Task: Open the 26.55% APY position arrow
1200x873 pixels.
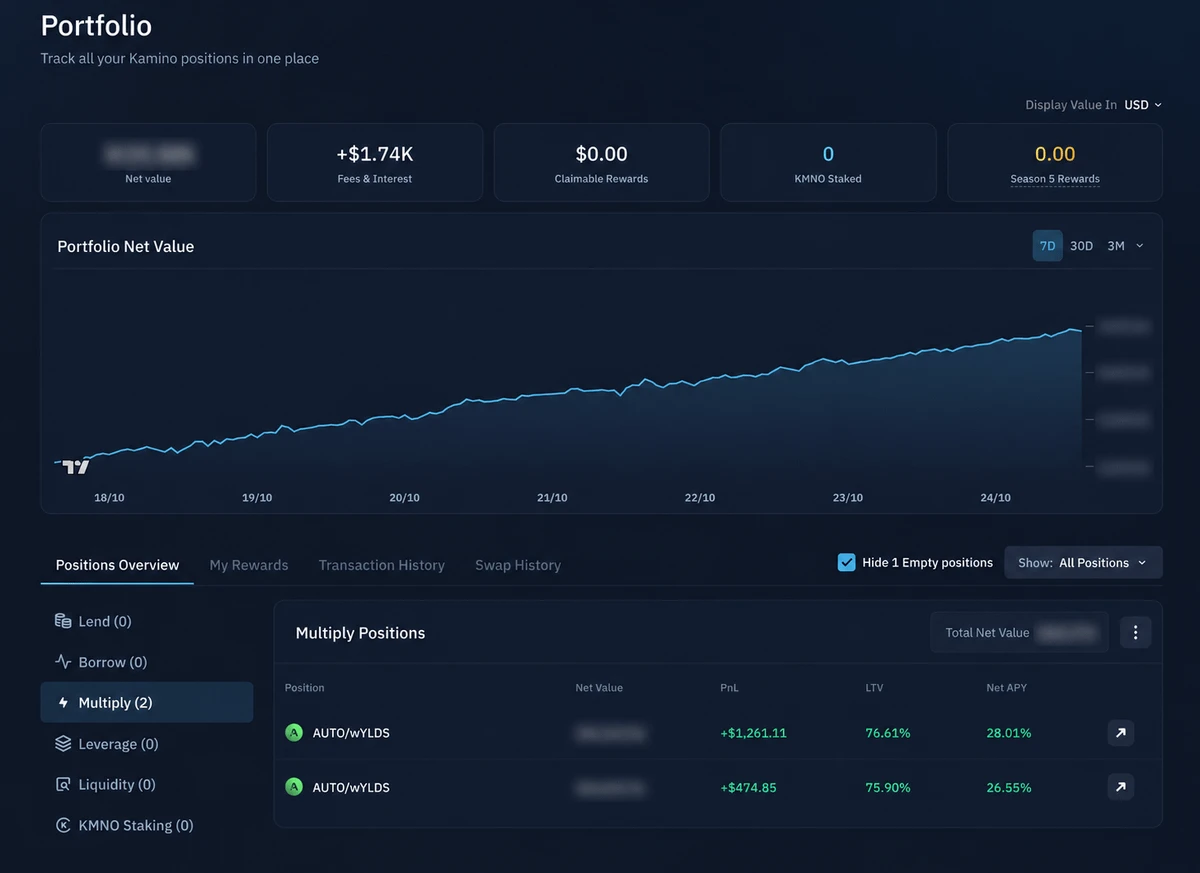Action: point(1121,787)
